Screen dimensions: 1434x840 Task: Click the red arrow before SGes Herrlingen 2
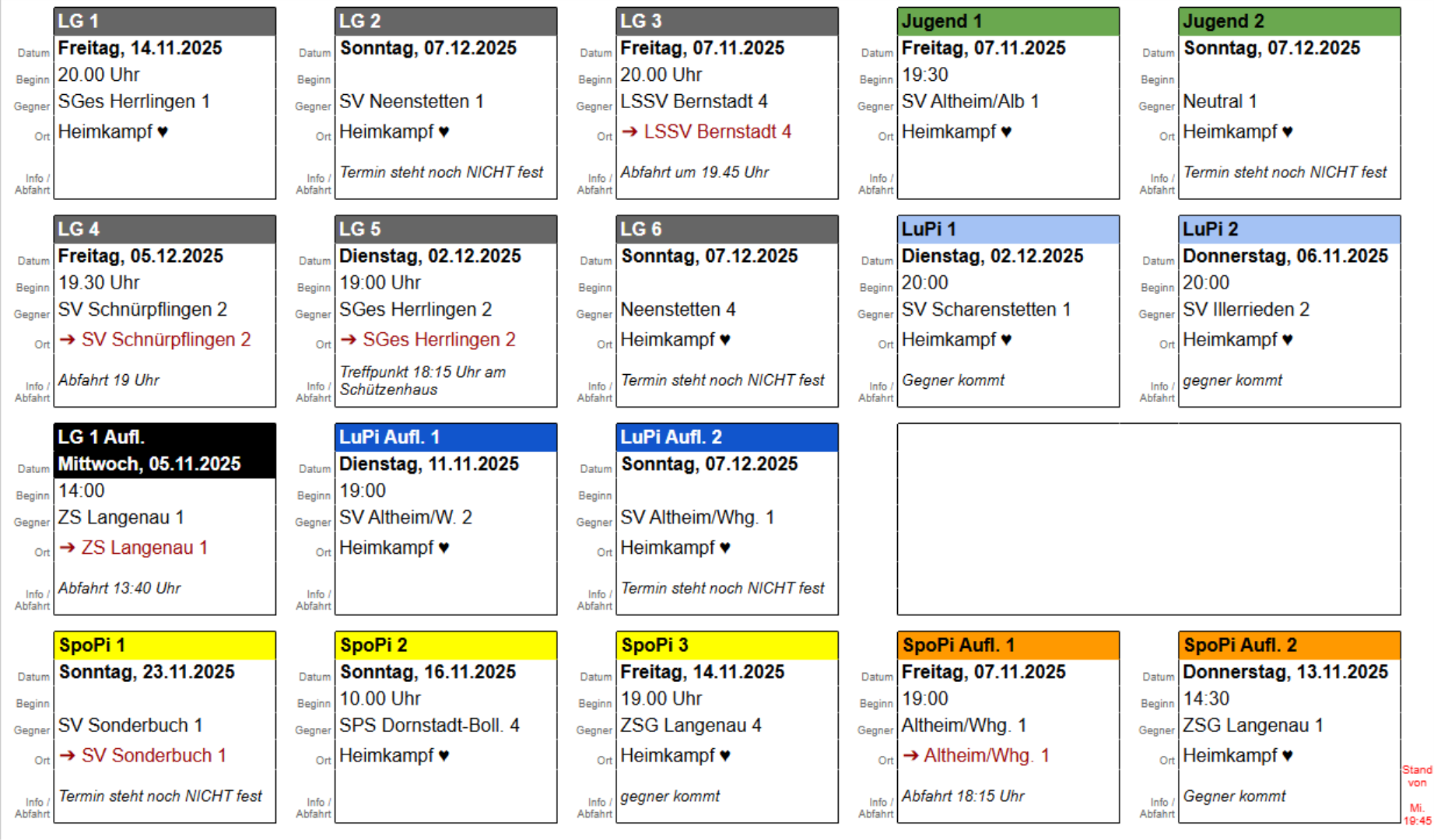coord(349,340)
